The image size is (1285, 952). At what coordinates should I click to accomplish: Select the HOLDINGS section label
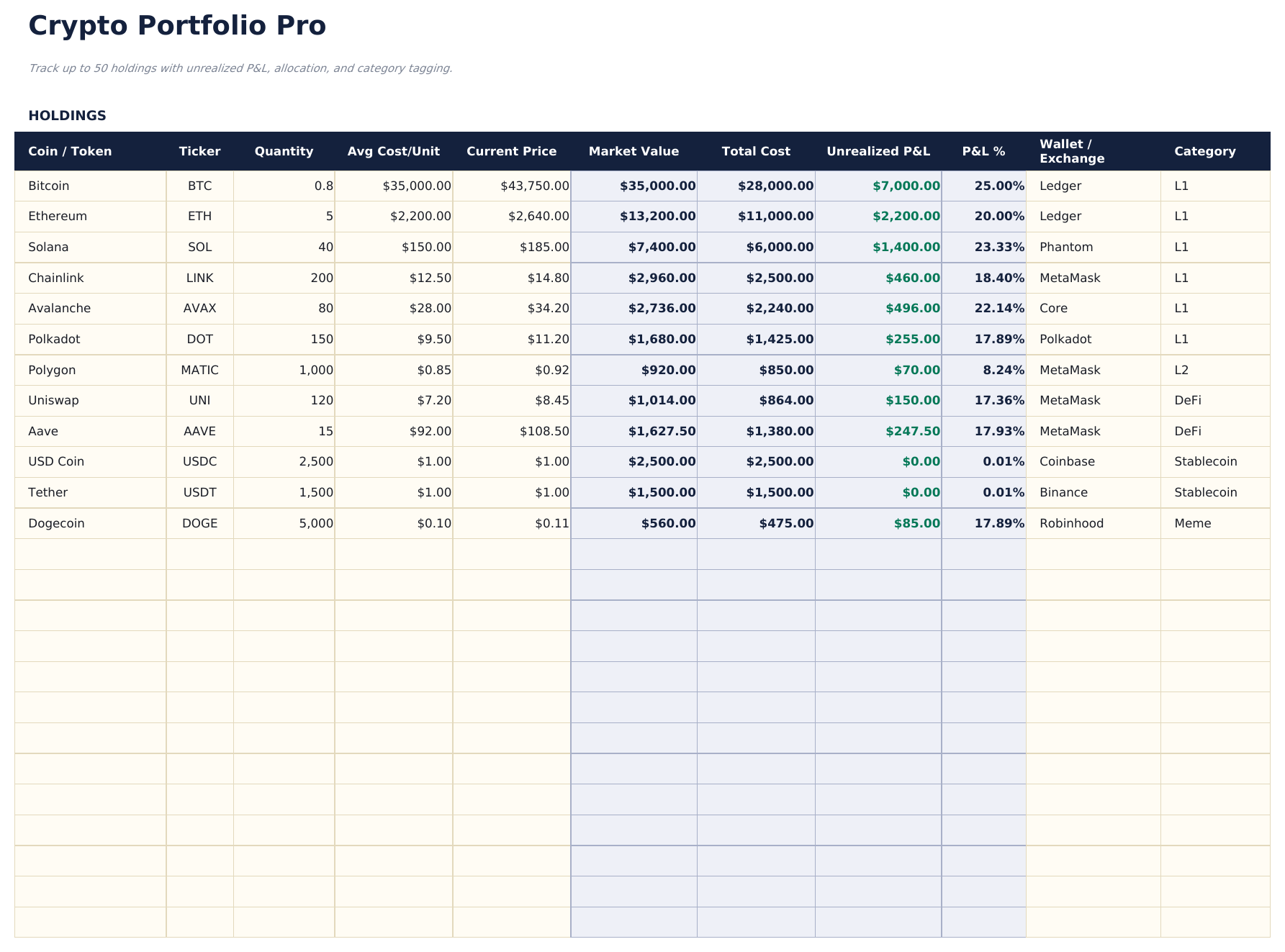67,114
